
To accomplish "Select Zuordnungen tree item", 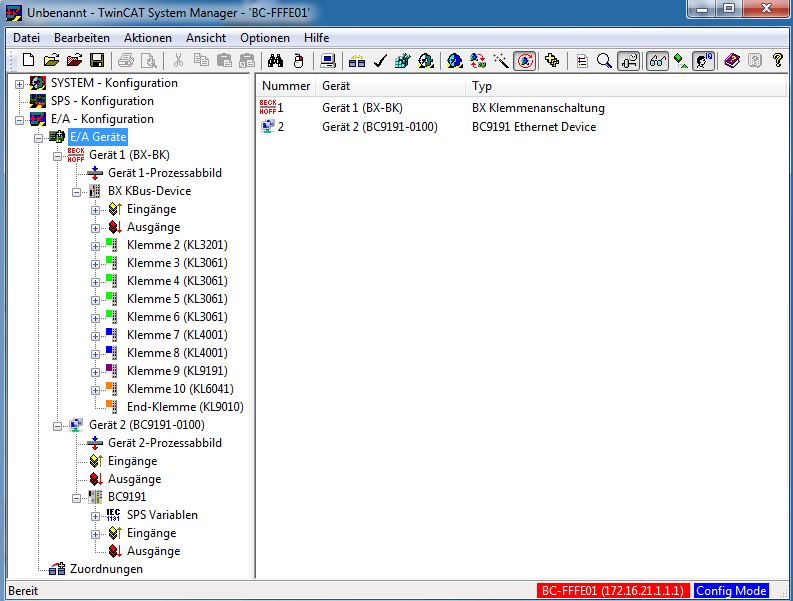I will pos(106,569).
